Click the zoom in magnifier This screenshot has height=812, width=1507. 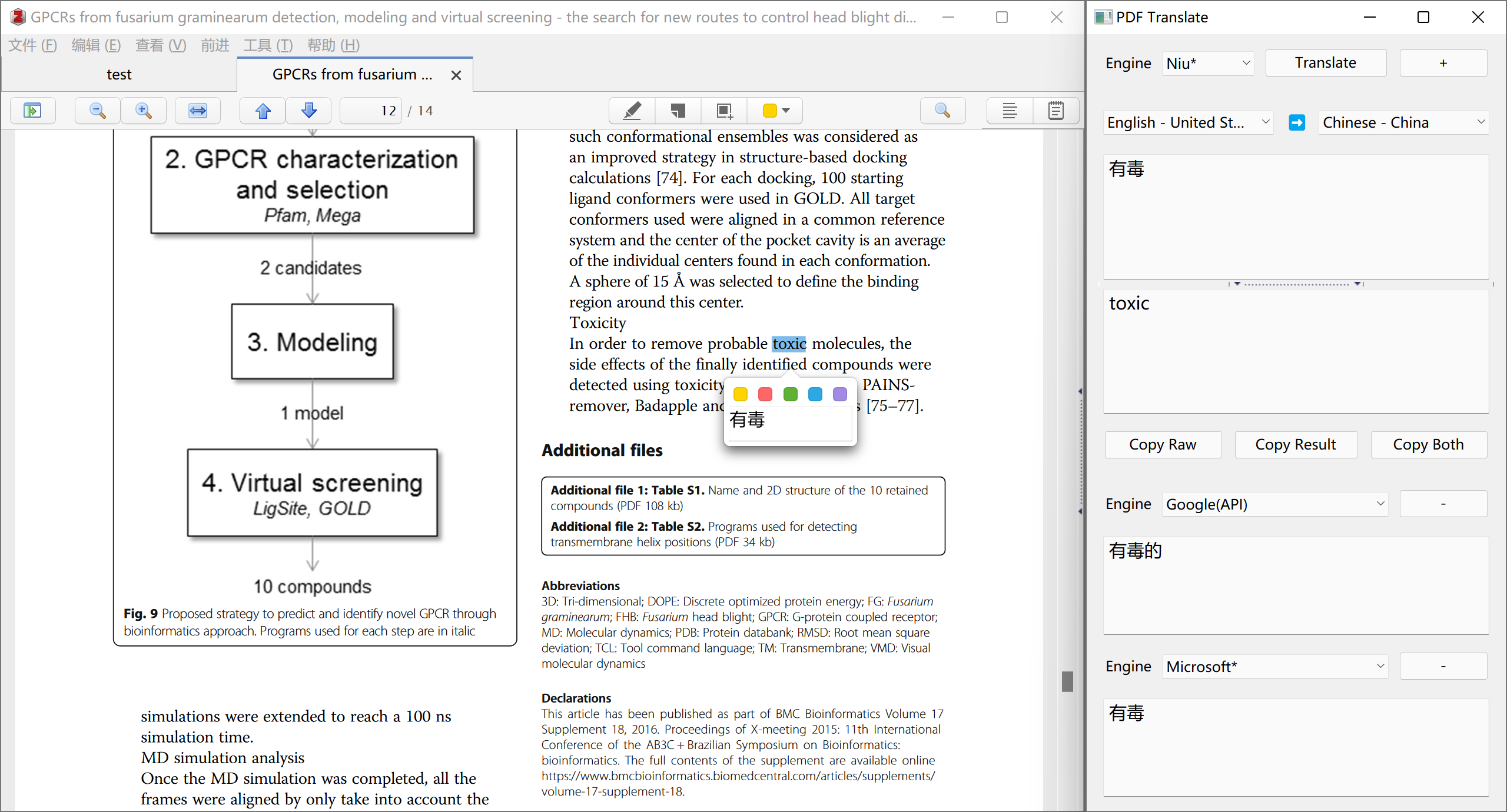144,111
